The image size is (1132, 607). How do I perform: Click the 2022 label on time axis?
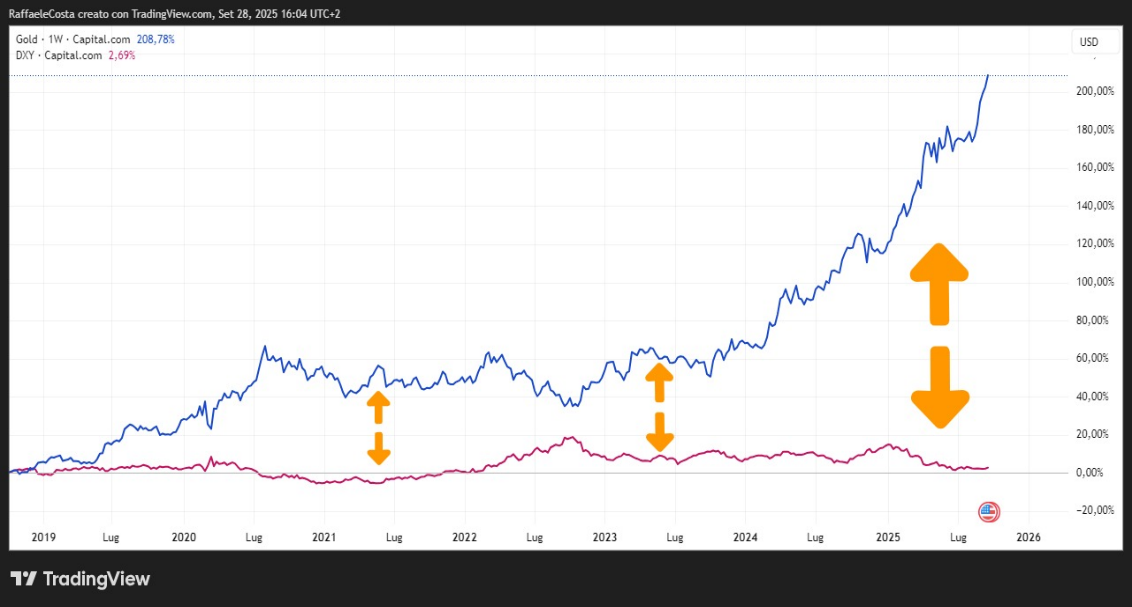coord(464,537)
